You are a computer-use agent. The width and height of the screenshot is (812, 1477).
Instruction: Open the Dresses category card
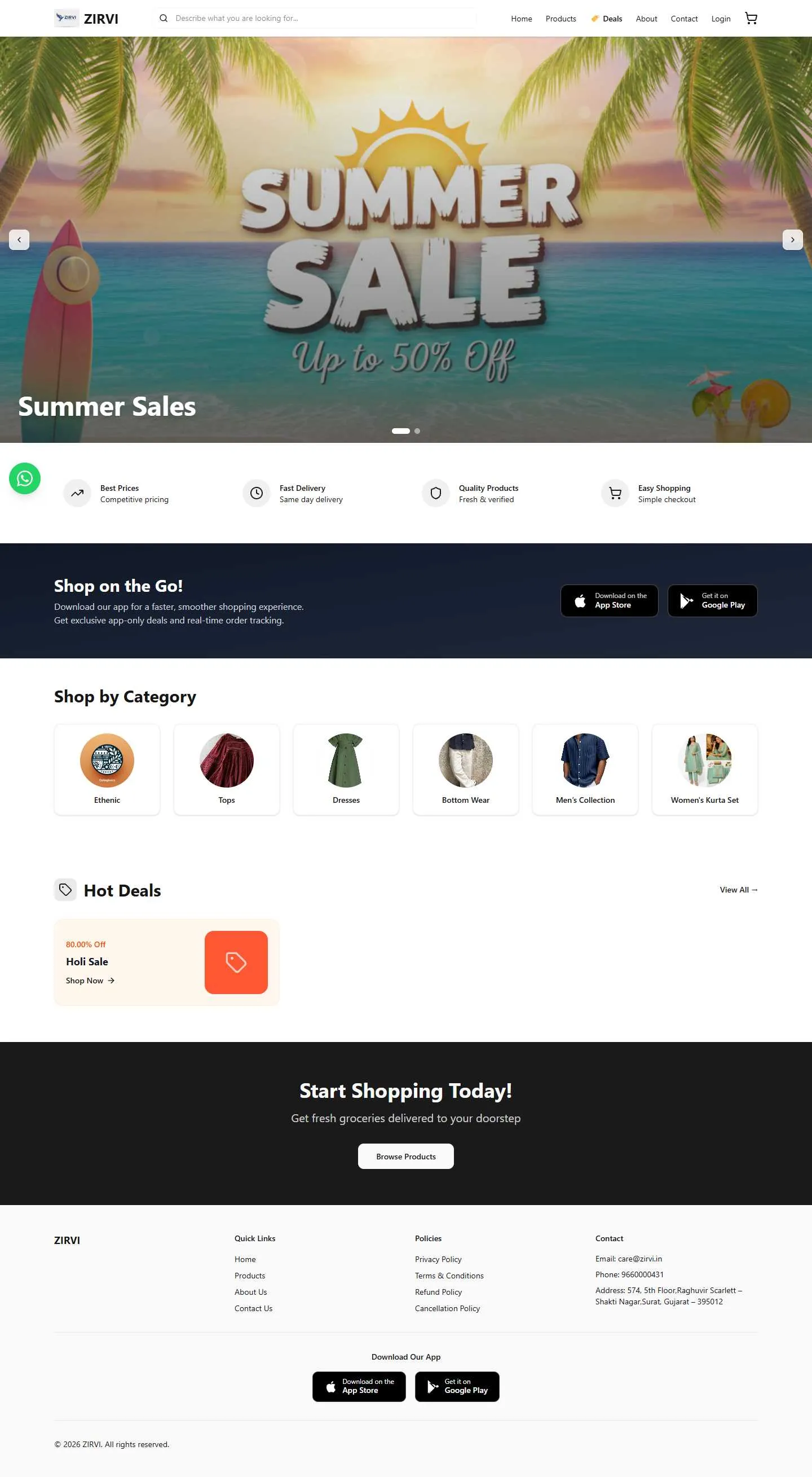pyautogui.click(x=346, y=770)
